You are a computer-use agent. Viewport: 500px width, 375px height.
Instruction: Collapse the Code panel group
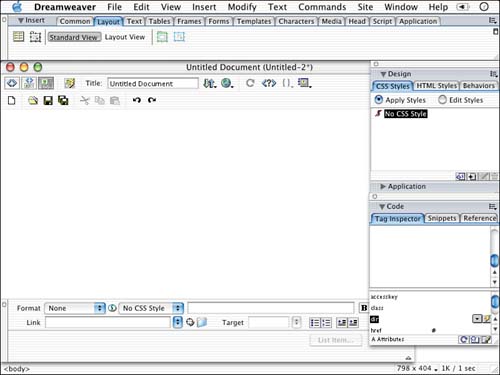point(382,207)
